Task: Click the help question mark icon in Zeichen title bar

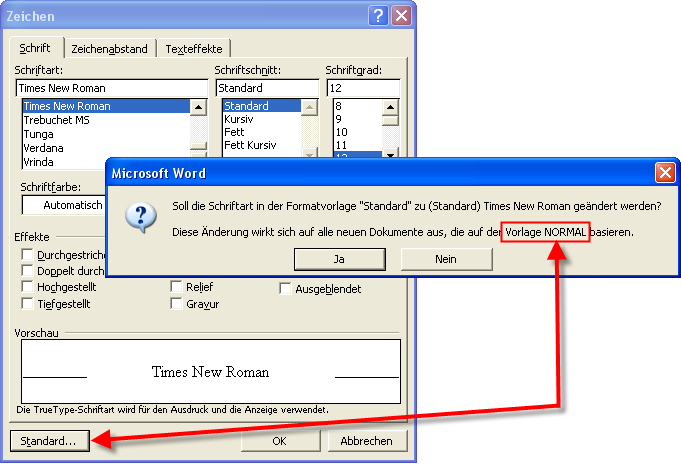Action: pyautogui.click(x=378, y=16)
